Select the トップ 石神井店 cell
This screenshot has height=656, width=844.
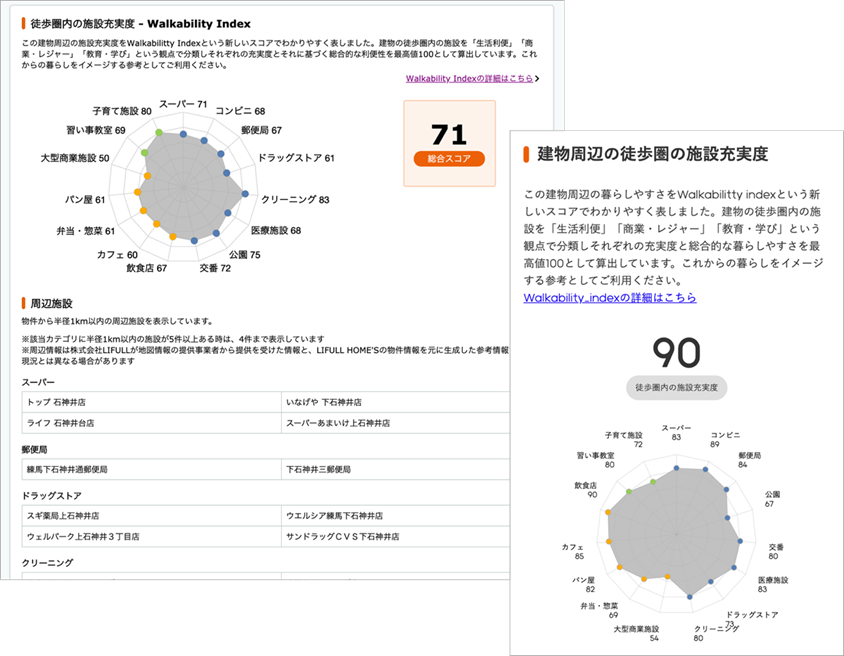[151, 402]
